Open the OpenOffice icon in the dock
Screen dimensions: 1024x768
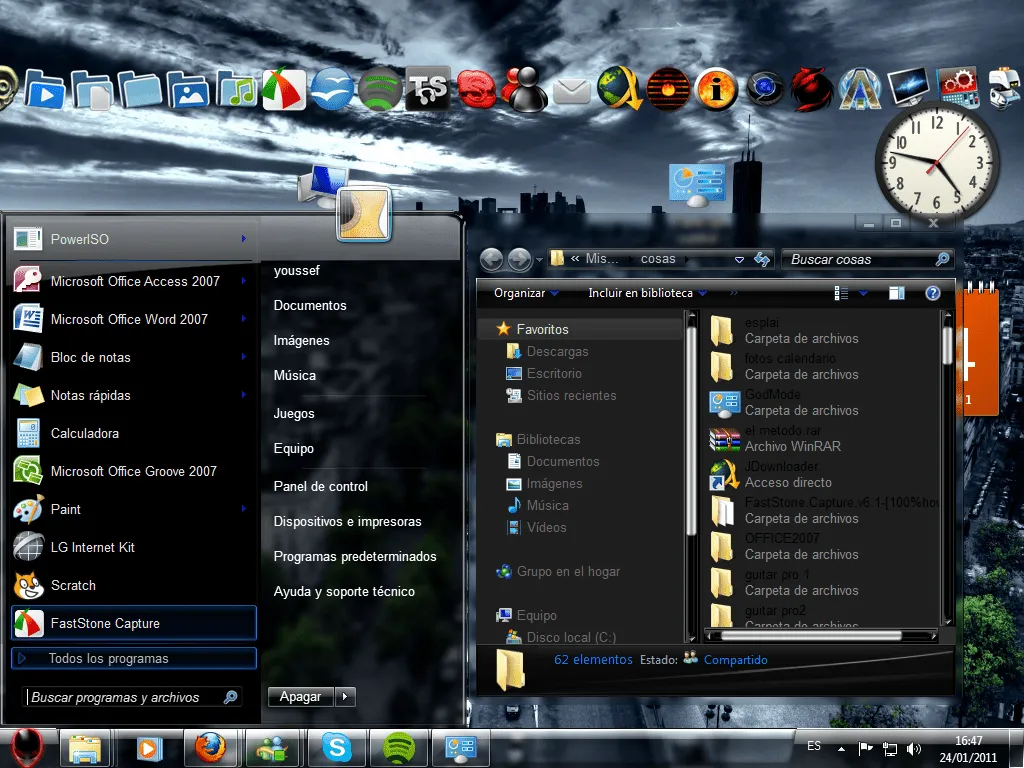point(330,90)
